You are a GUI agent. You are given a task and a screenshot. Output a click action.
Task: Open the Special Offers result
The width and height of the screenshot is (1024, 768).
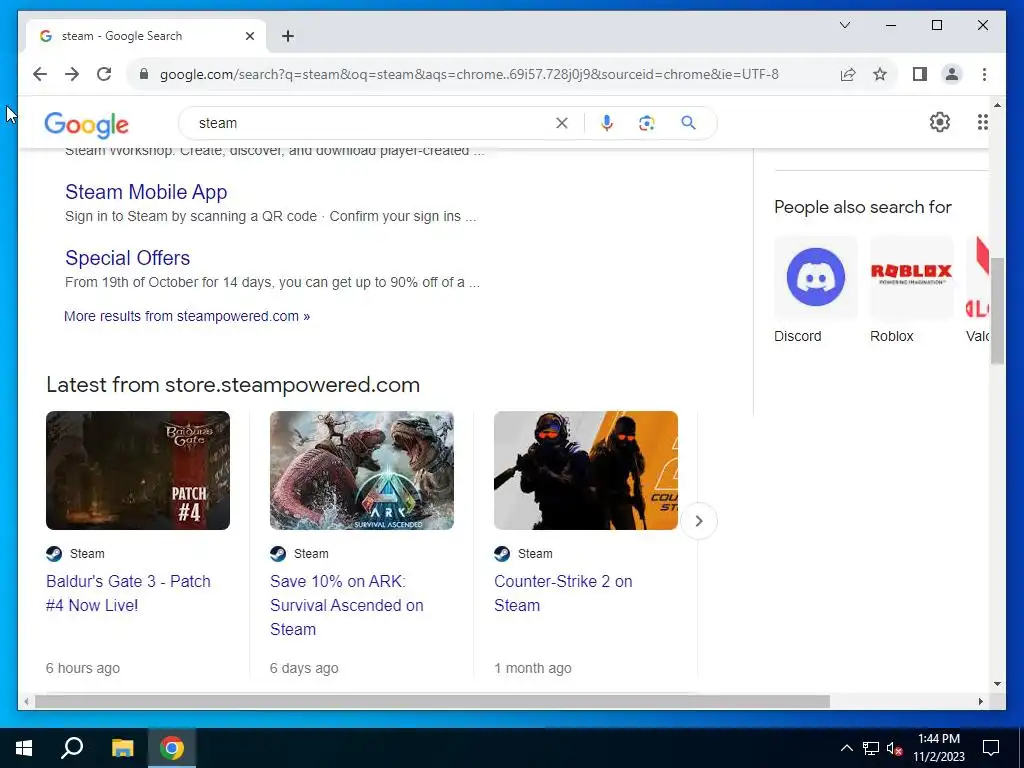tap(127, 258)
